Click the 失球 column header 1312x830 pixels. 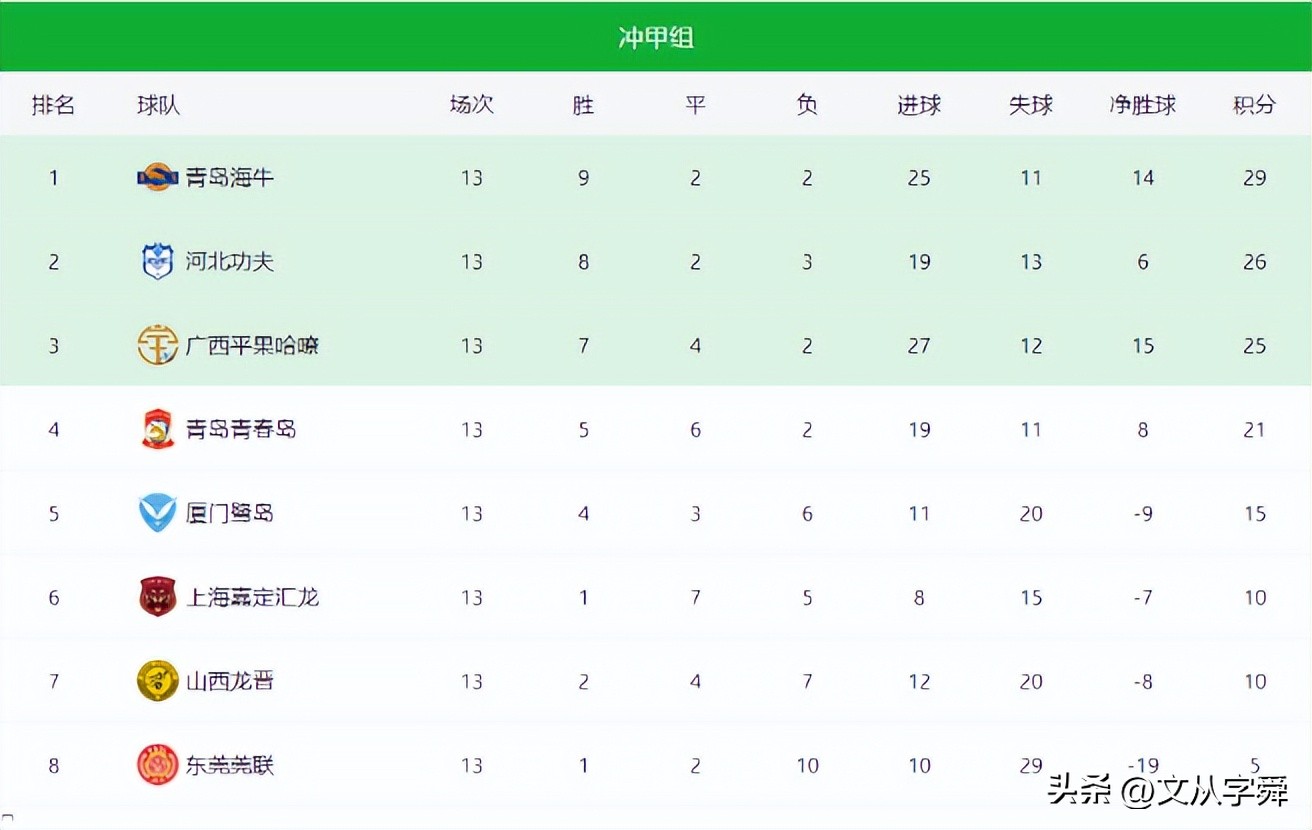coord(1030,104)
